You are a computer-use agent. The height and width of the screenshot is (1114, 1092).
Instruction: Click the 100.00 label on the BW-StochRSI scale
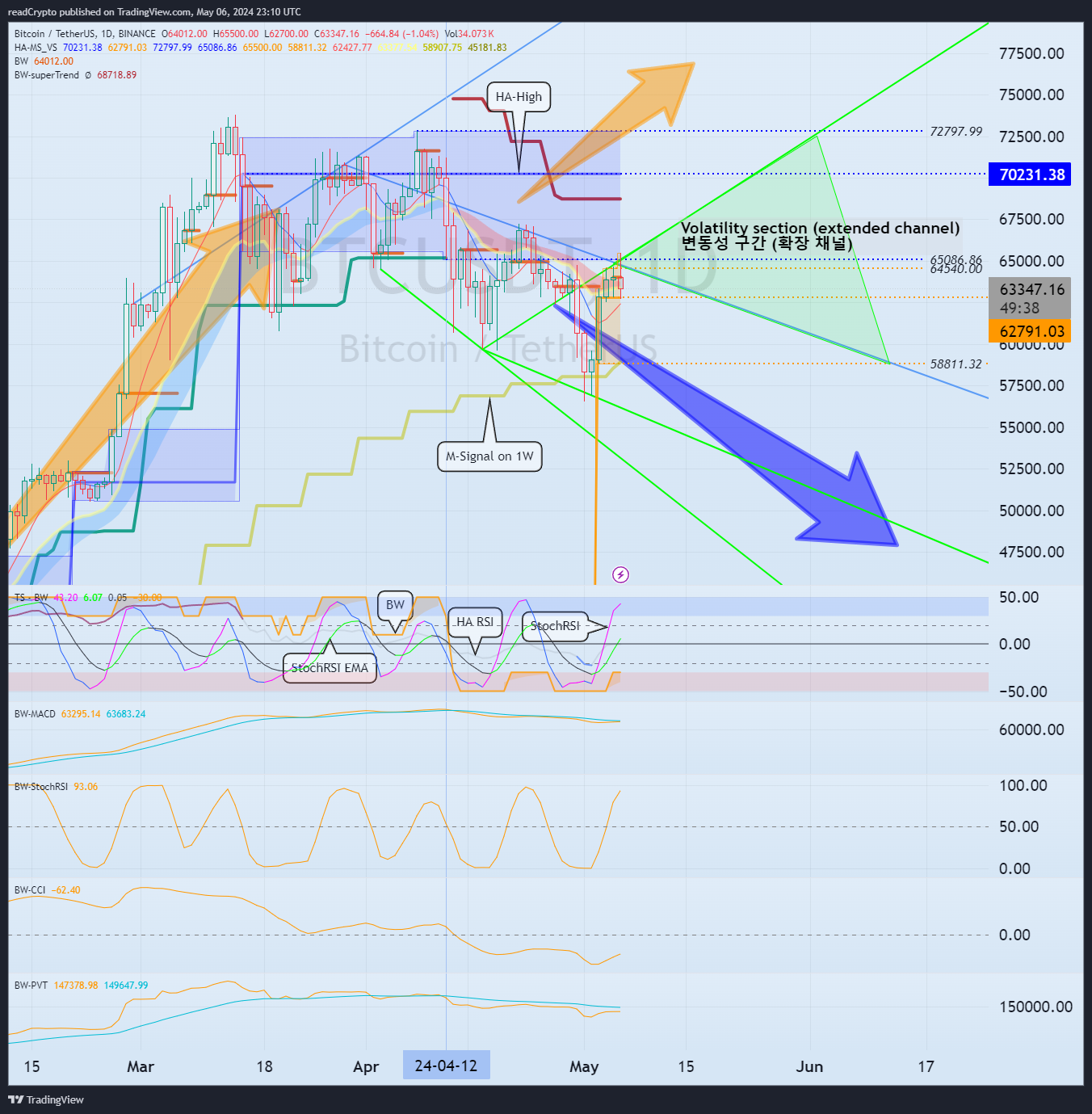pos(1023,785)
